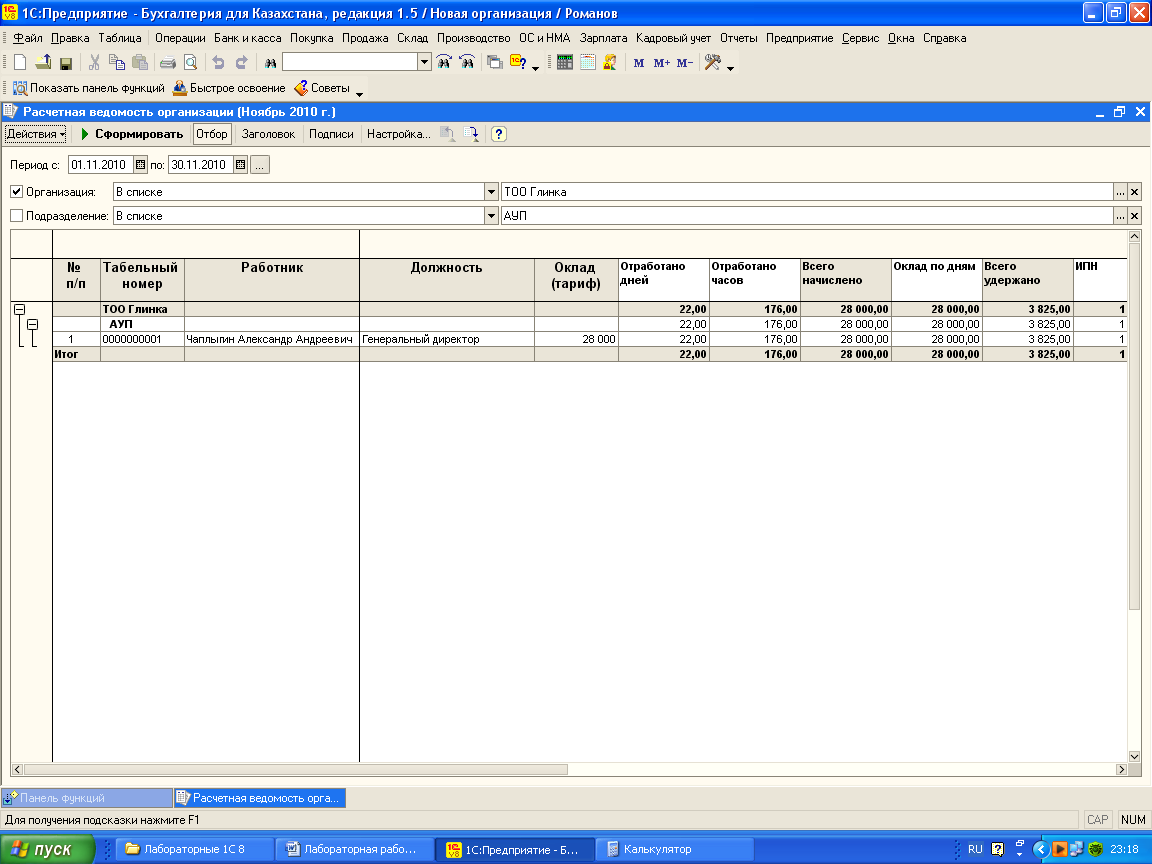Click the Заголовок button
1152x864 pixels.
click(268, 134)
